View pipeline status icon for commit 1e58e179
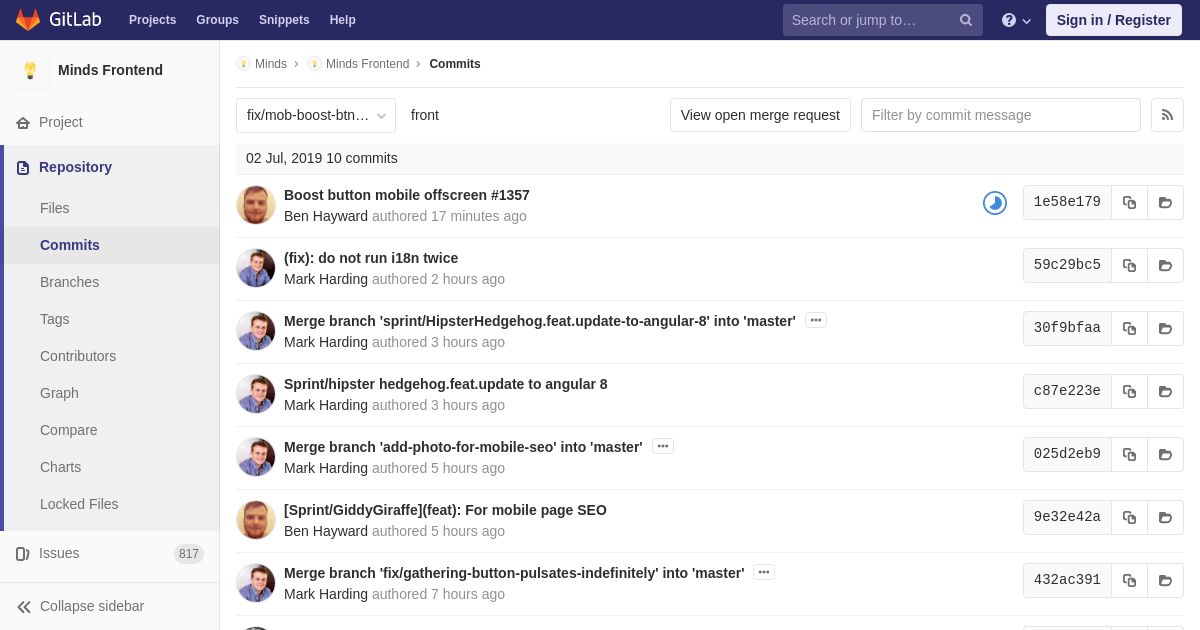The width and height of the screenshot is (1200, 630). pos(995,203)
